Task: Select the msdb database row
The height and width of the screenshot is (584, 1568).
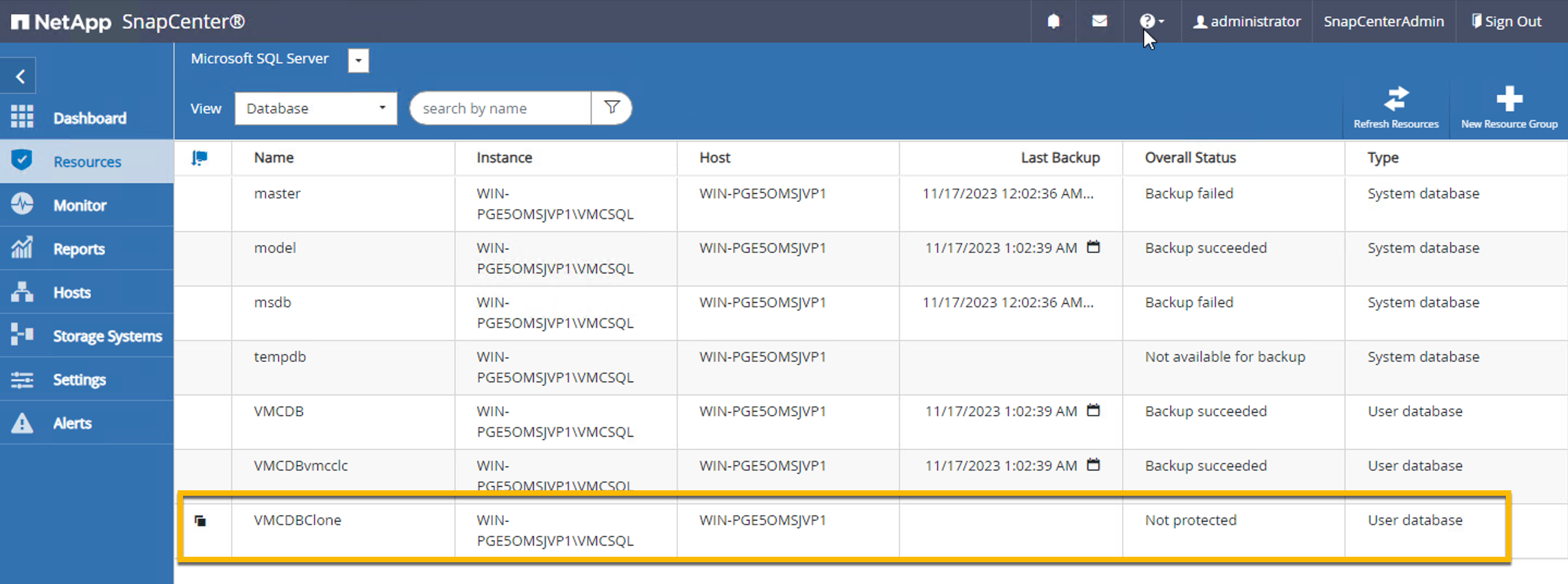Action: click(871, 313)
